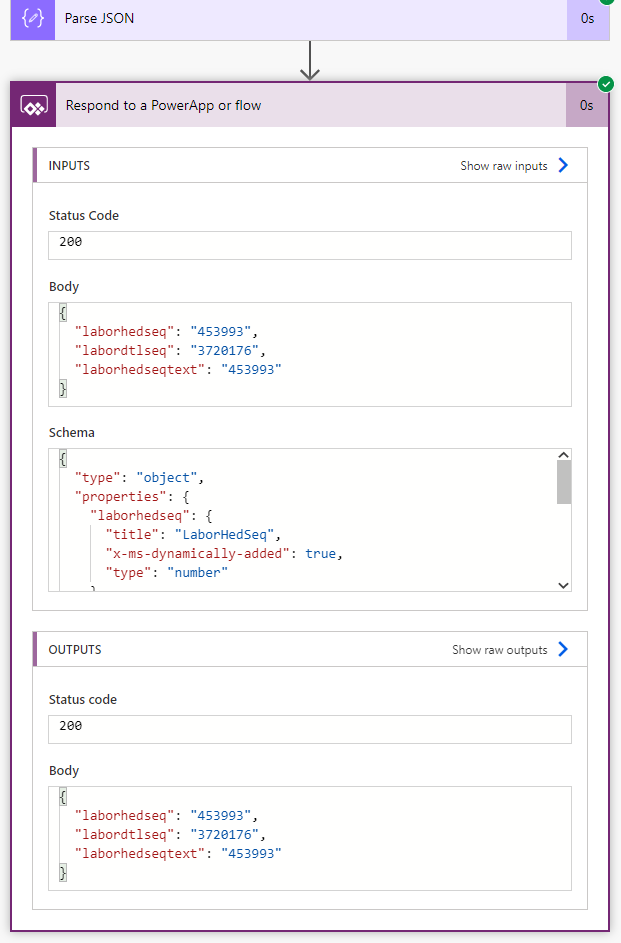
Task: Click green success checkmark on Respond action
Action: pos(605,84)
